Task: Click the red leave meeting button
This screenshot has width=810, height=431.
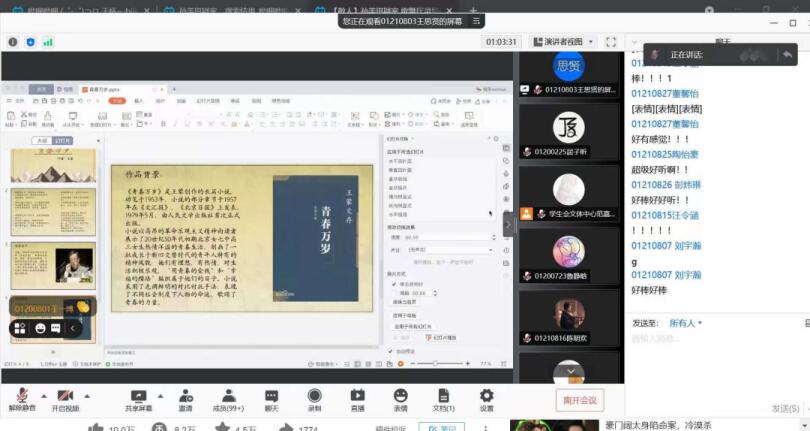Action: point(579,400)
